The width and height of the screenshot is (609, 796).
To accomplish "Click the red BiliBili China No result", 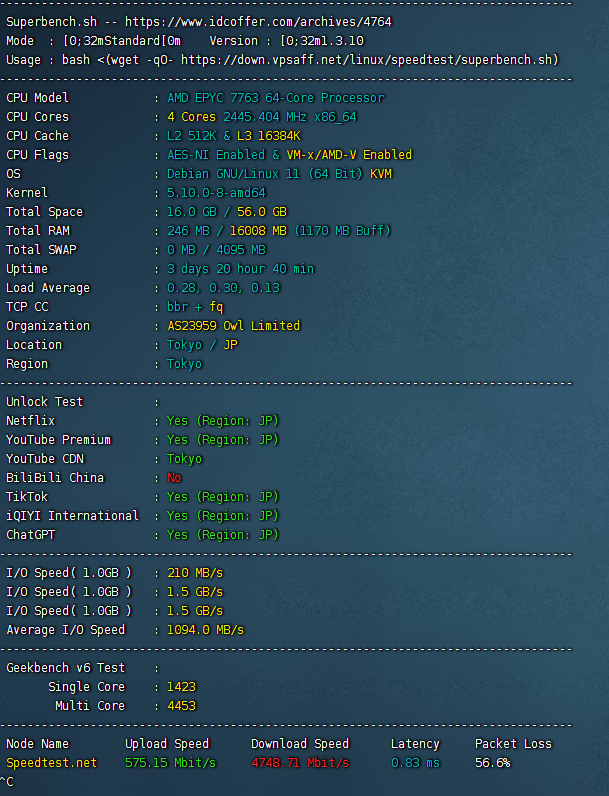I will 174,478.
